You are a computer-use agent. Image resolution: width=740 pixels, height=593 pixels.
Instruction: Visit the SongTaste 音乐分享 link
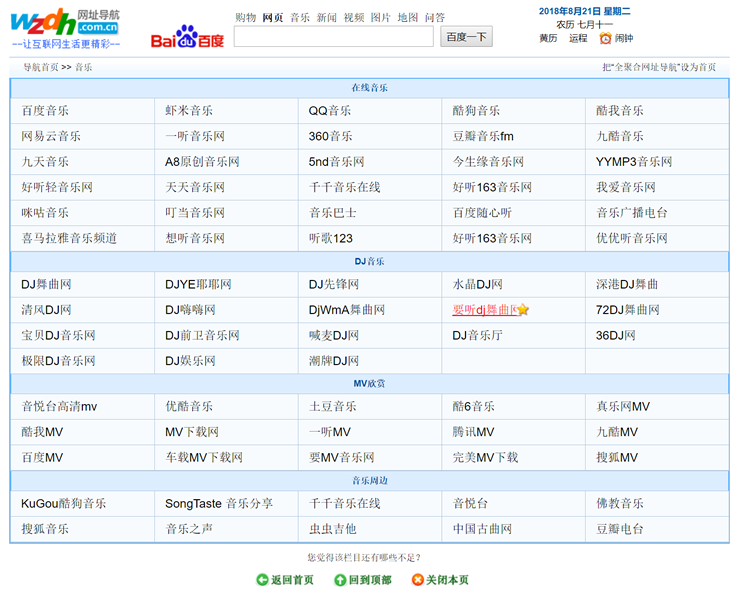[x=218, y=503]
